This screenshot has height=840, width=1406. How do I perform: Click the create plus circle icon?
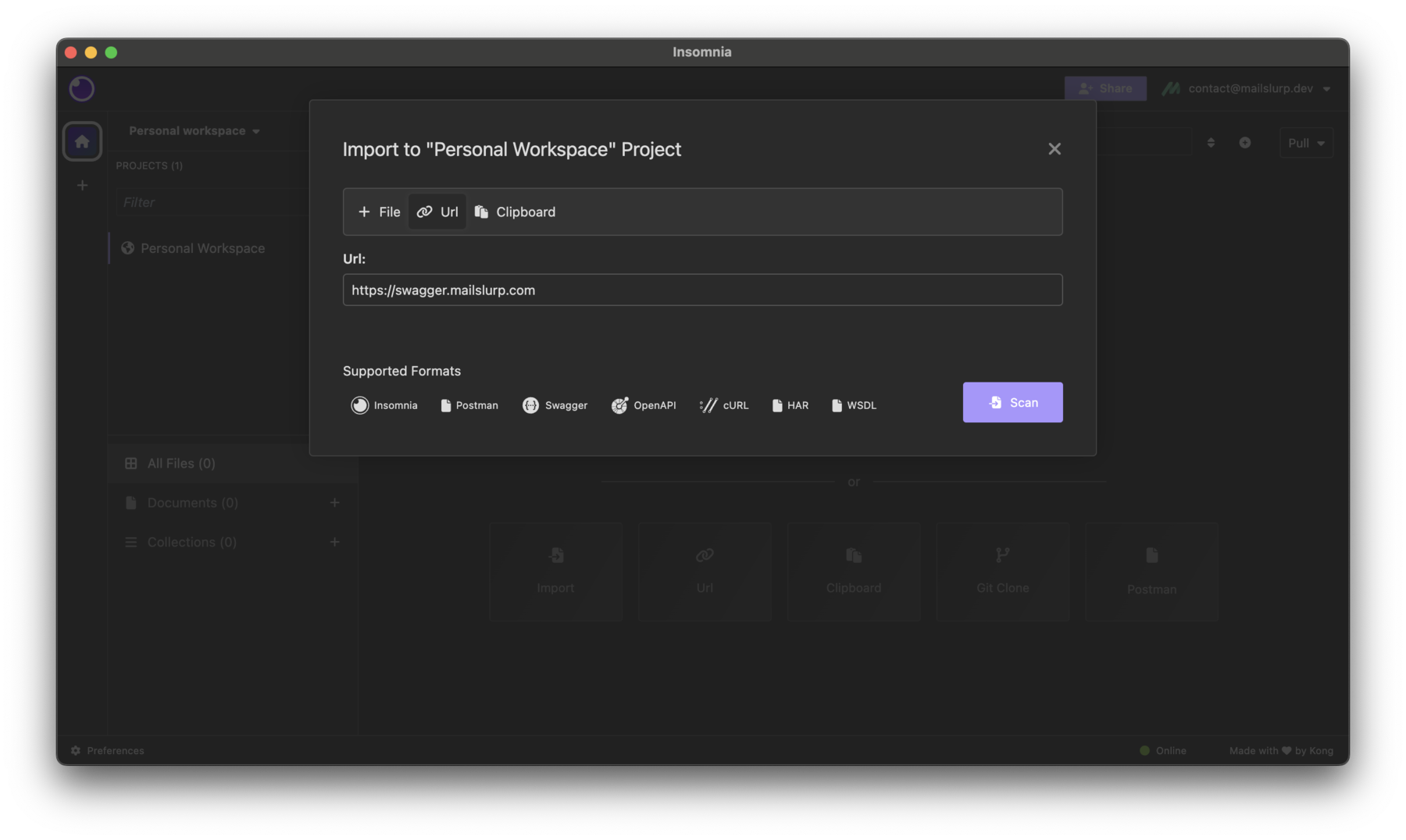1245,143
